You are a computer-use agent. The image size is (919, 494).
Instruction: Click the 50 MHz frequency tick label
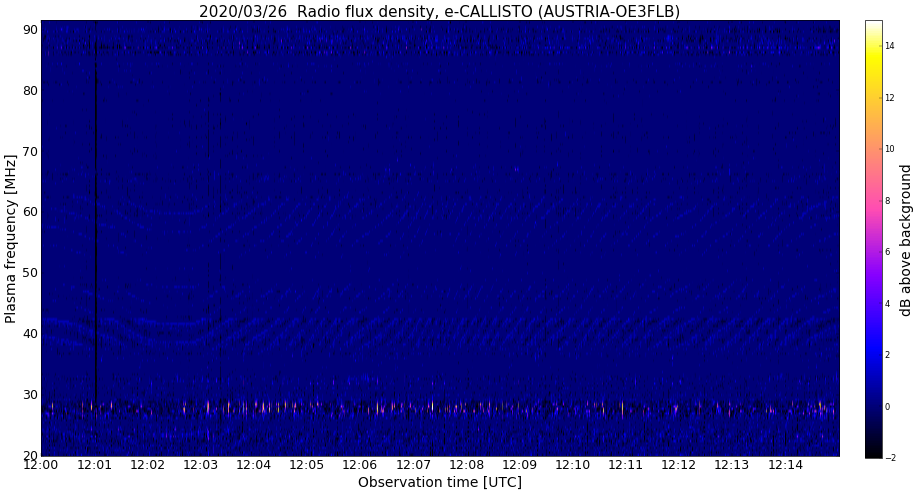point(30,273)
